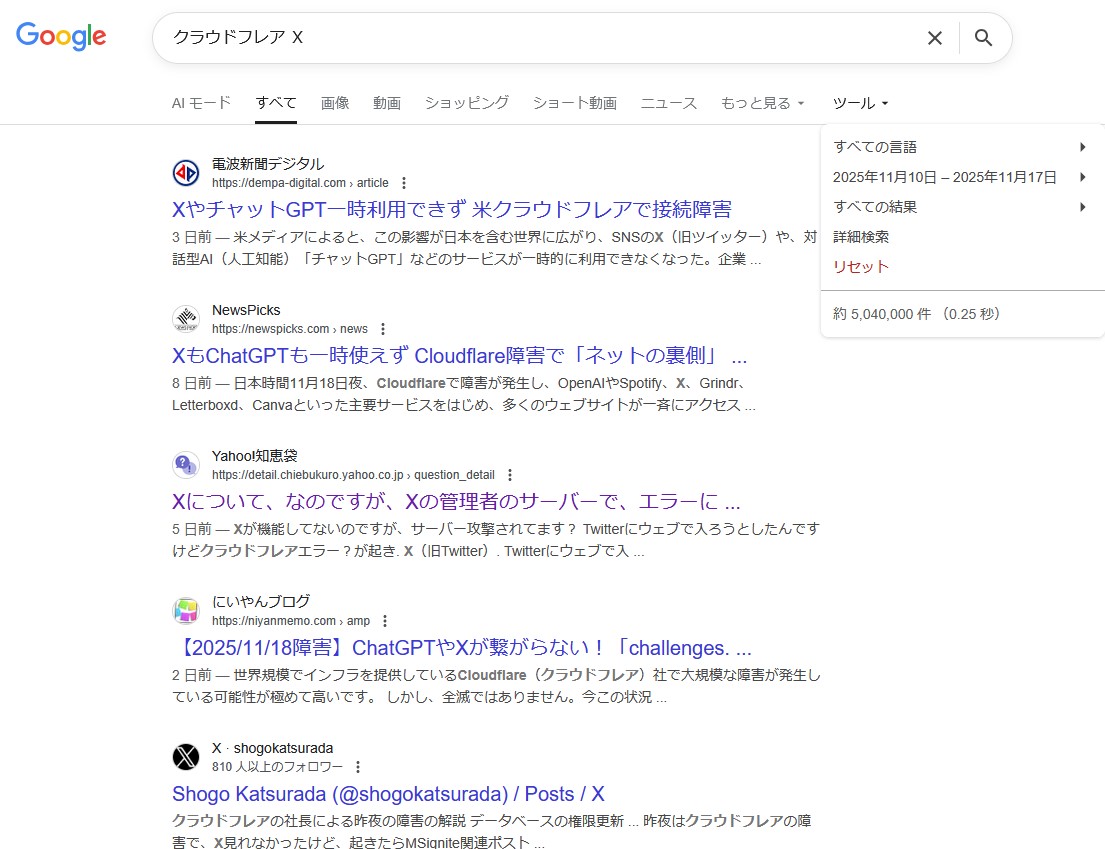Collapse the ツール menu

860,103
